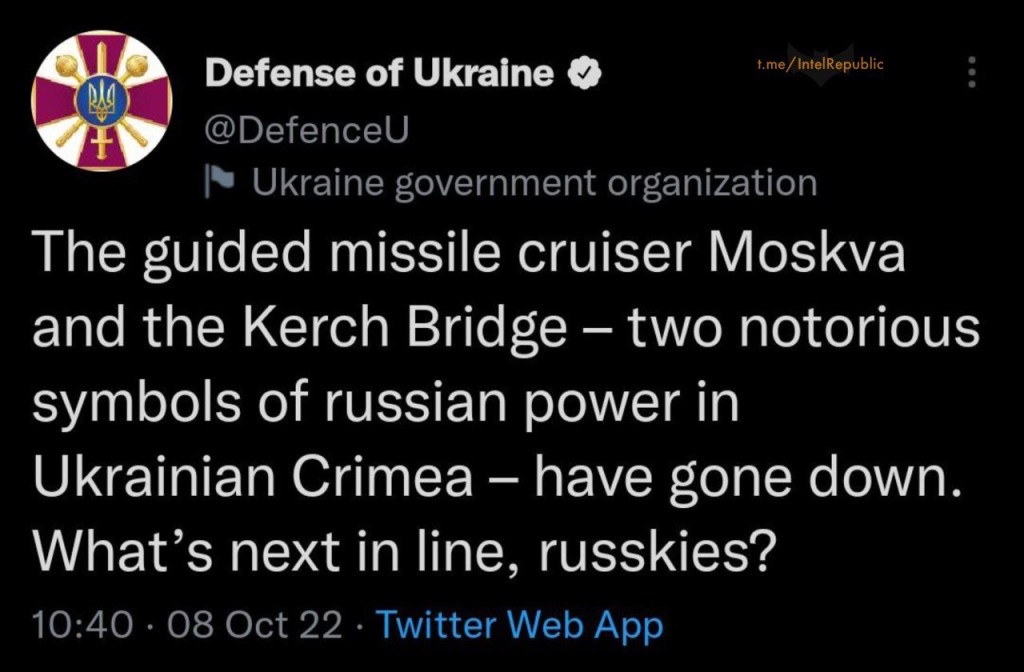
Task: Click the 10:40 timestamp
Action: click(x=82, y=626)
